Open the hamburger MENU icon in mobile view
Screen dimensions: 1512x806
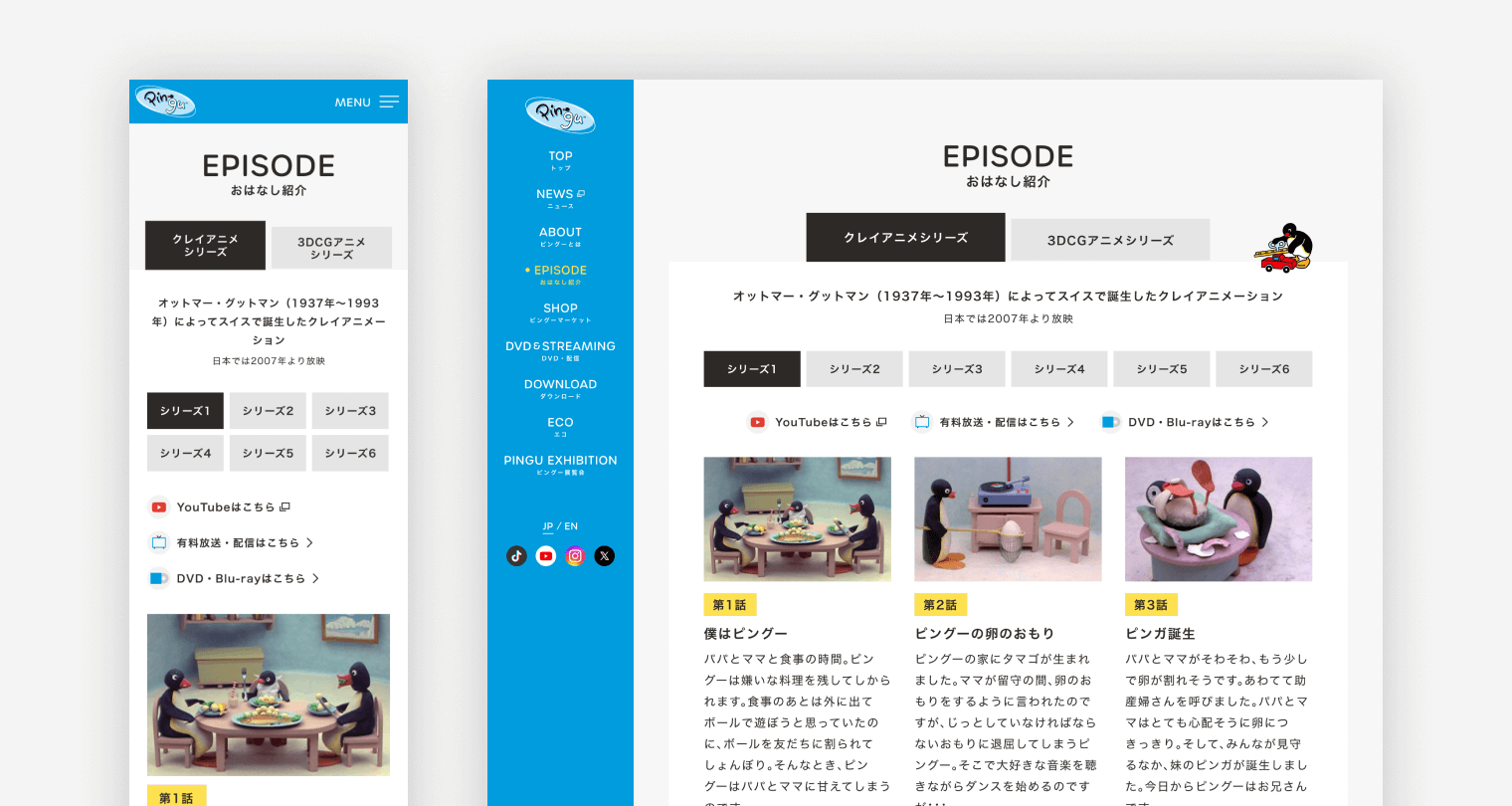pyautogui.click(x=389, y=102)
